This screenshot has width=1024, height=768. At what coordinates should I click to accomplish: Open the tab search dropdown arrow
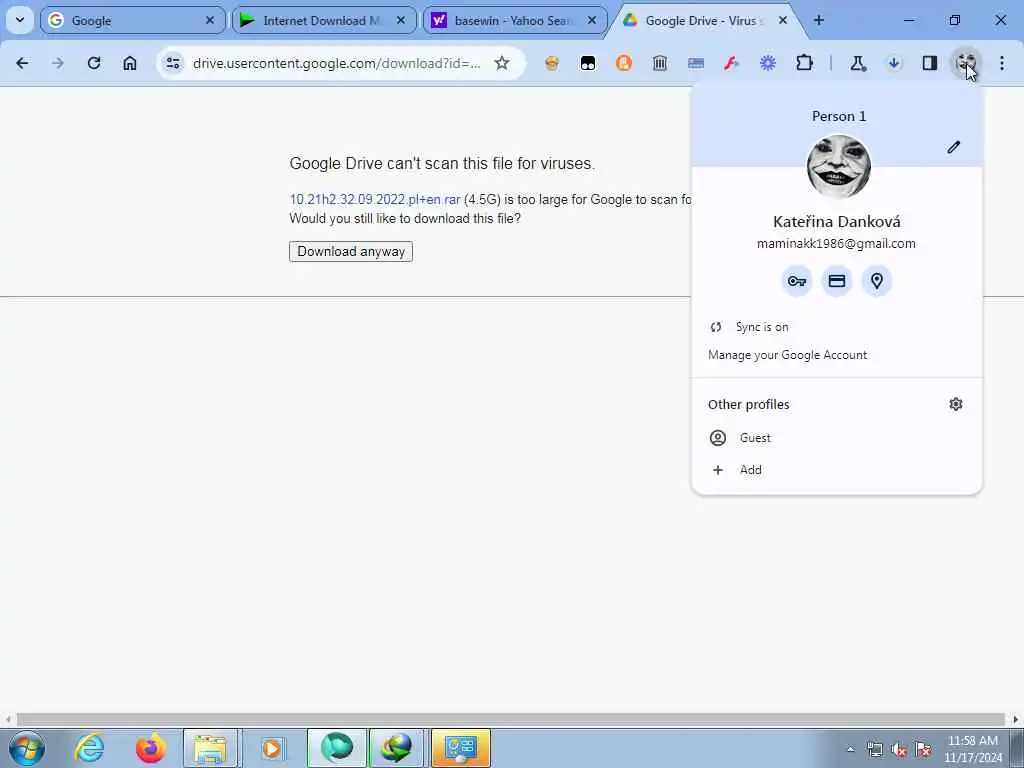20,20
